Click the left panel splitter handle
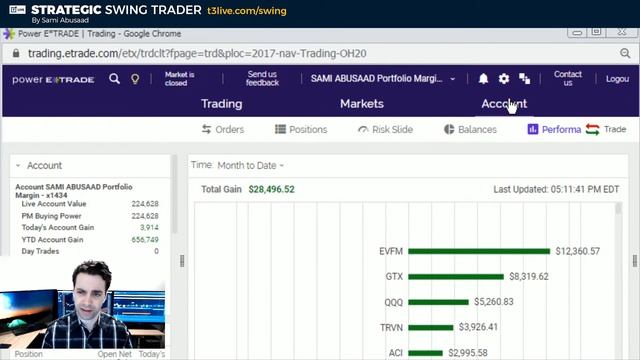Image resolution: width=640 pixels, height=360 pixels. [x=182, y=261]
